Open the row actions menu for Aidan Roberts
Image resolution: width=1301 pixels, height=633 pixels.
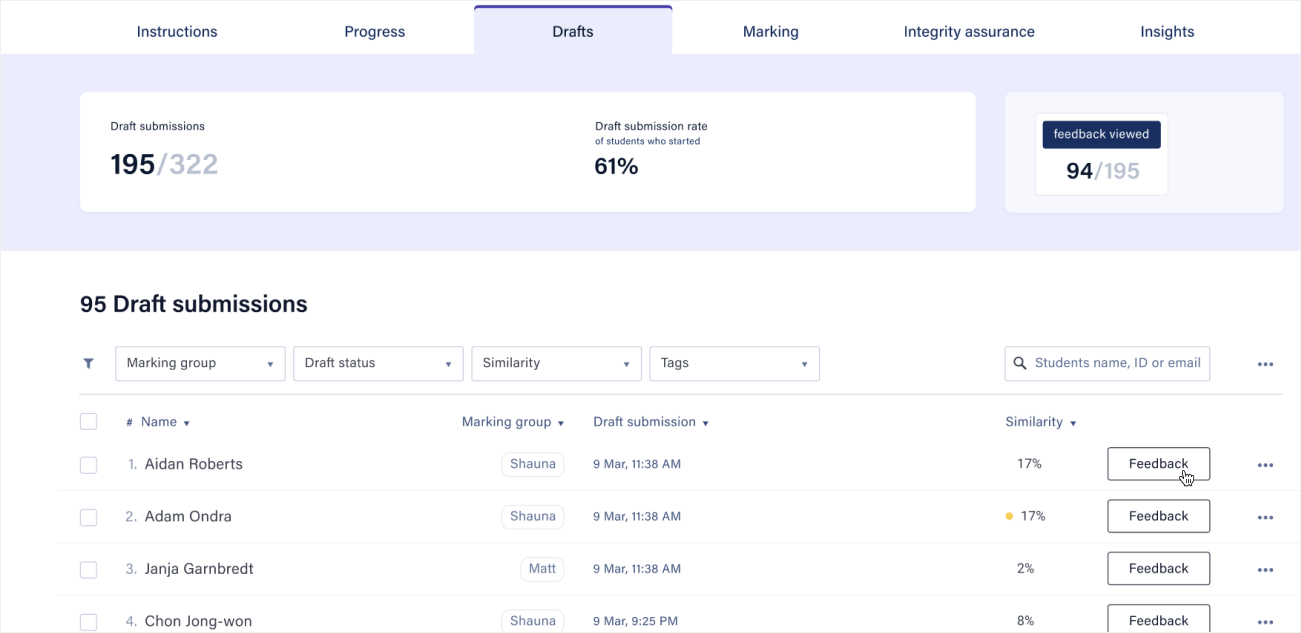(x=1265, y=464)
